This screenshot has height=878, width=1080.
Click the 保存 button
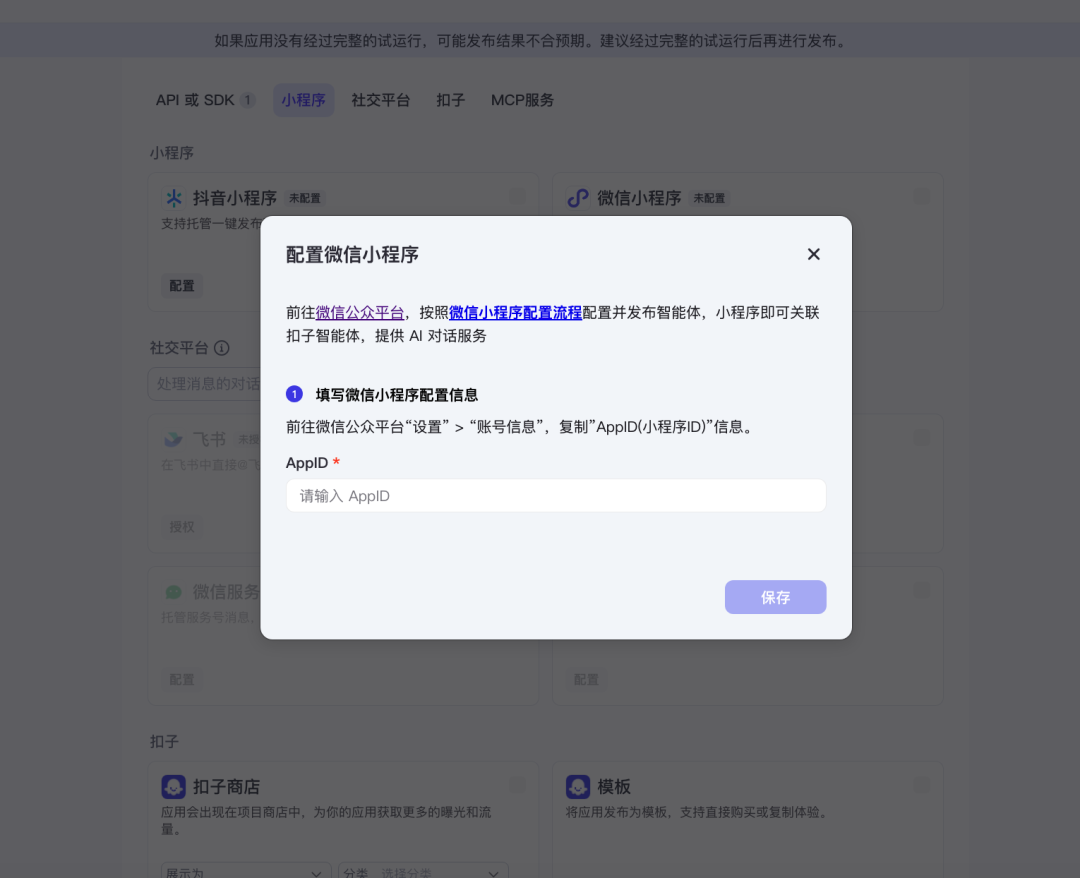[775, 597]
